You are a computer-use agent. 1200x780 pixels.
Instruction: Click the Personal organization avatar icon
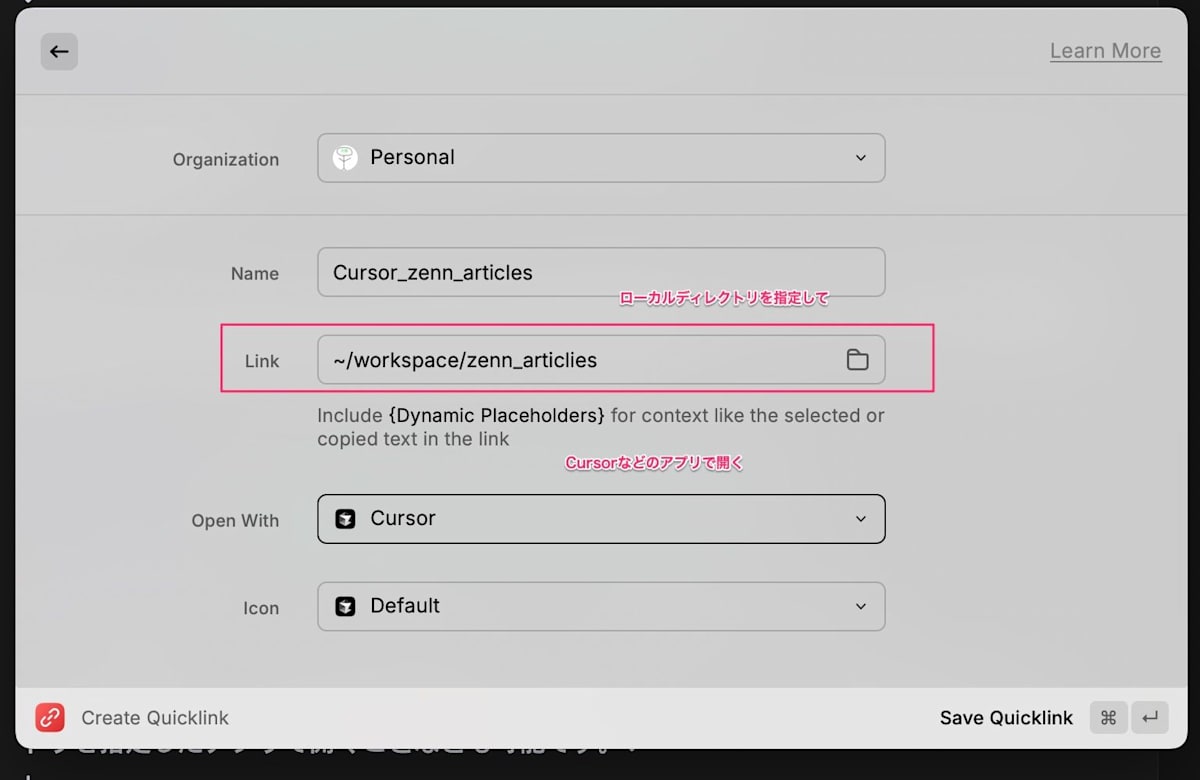[x=345, y=158]
